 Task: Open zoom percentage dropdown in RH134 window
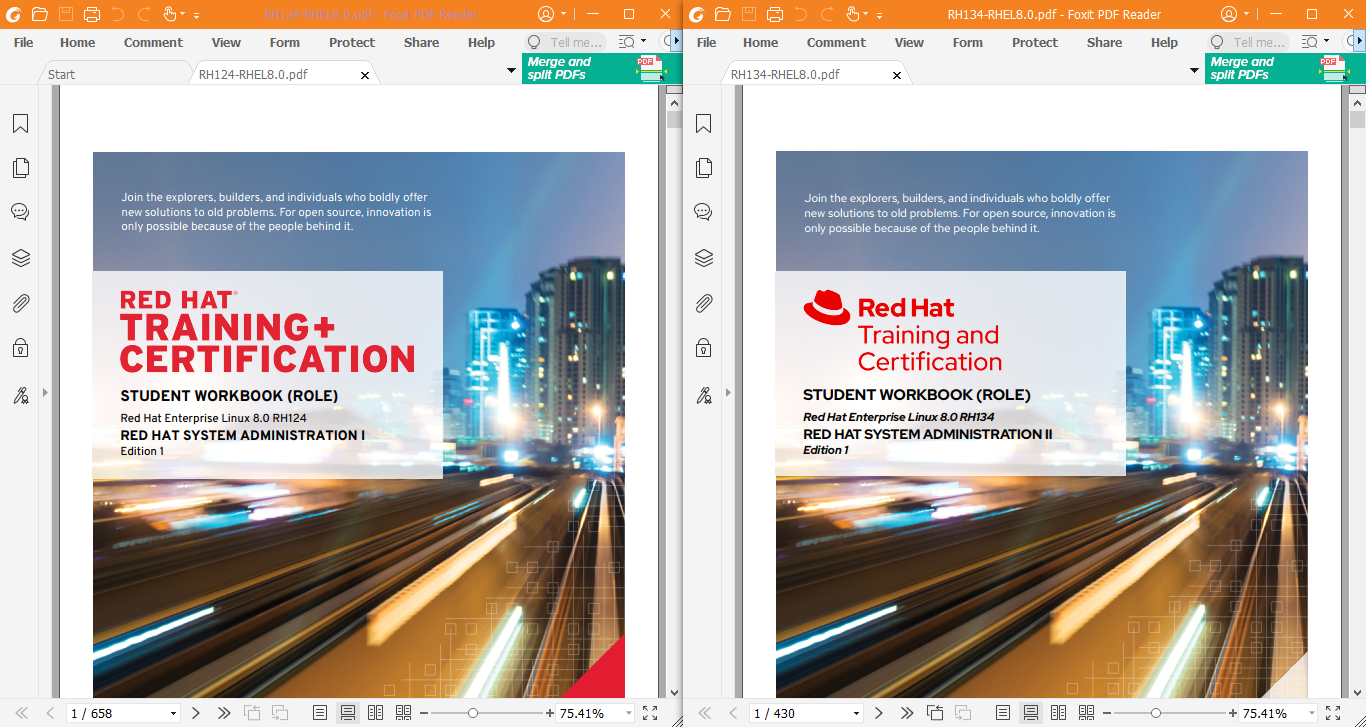pos(1311,714)
